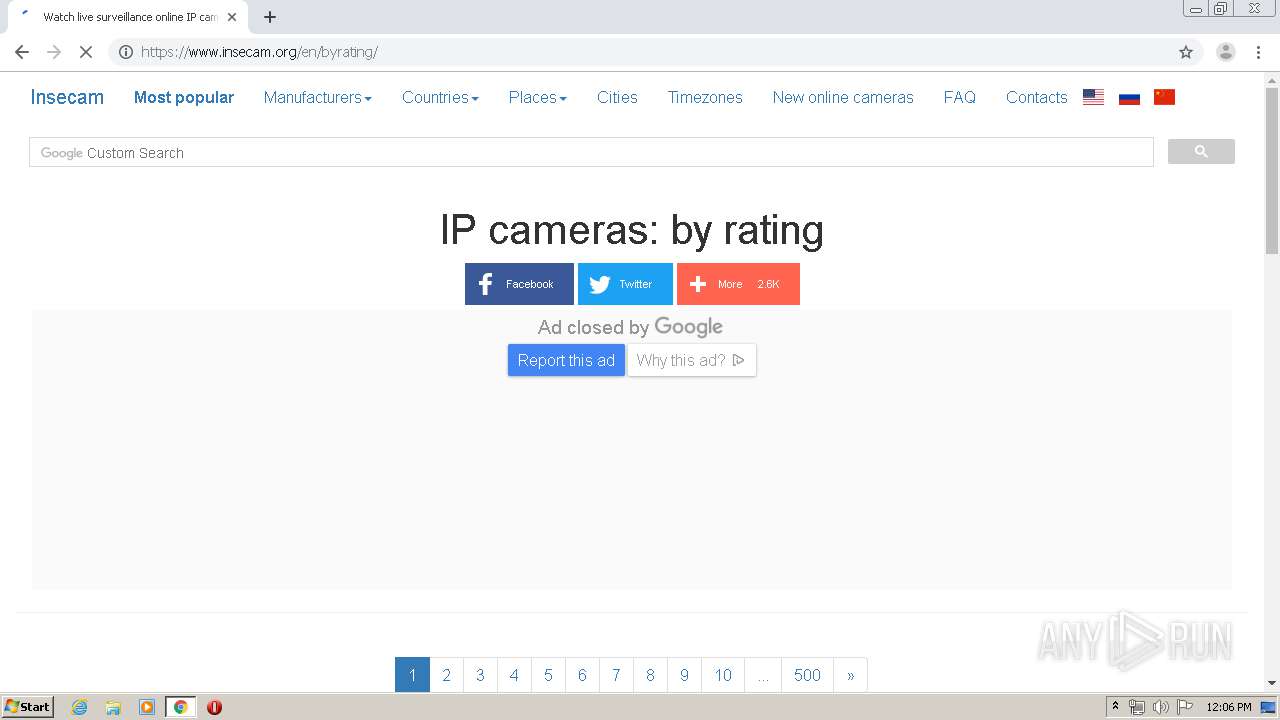Open file explorer from taskbar
1280x720 pixels.
pyautogui.click(x=113, y=707)
